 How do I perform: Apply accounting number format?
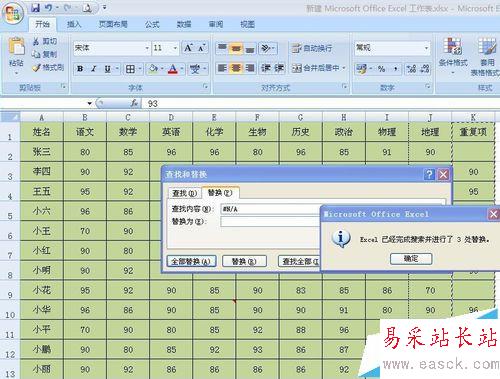coord(361,69)
